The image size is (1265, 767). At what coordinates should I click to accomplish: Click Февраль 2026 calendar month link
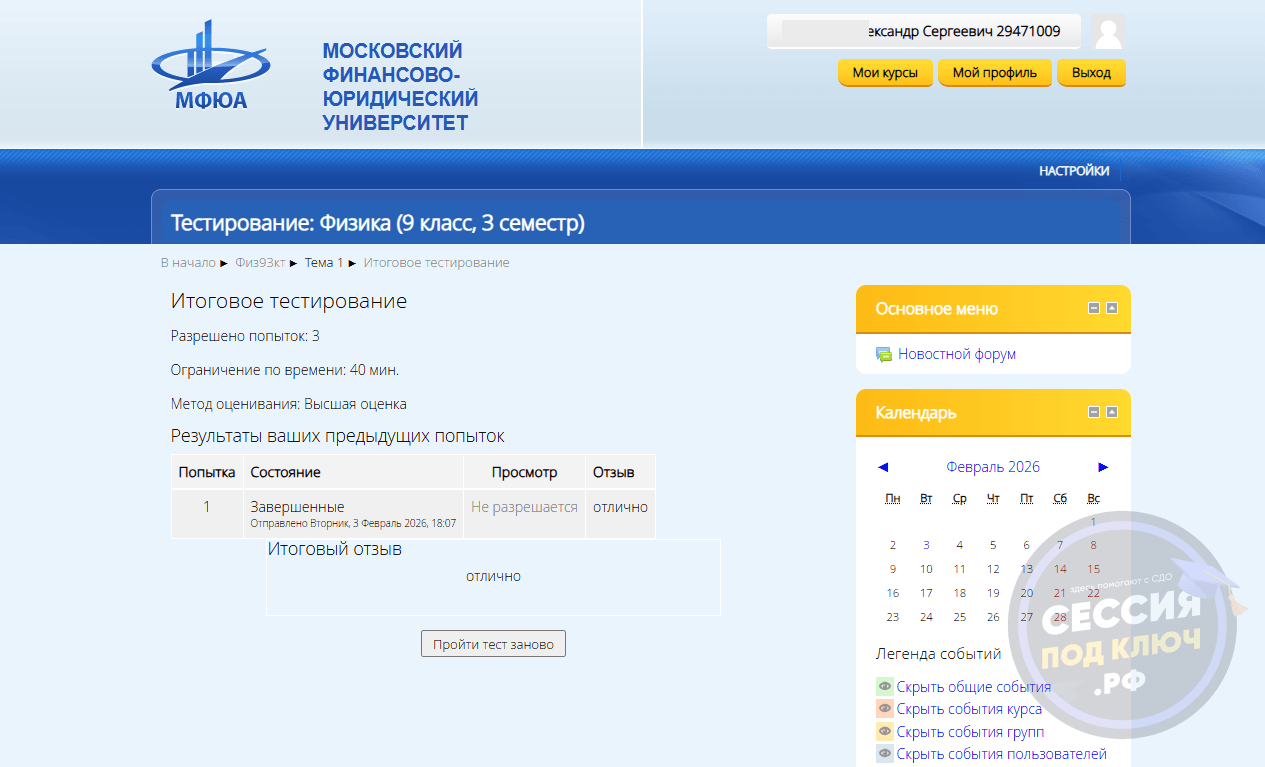992,467
